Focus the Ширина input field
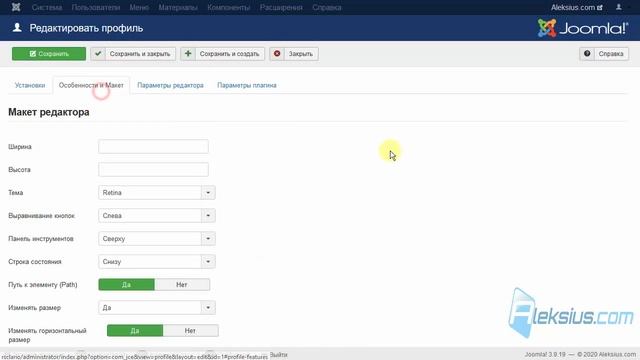640x360 pixels. coord(153,147)
